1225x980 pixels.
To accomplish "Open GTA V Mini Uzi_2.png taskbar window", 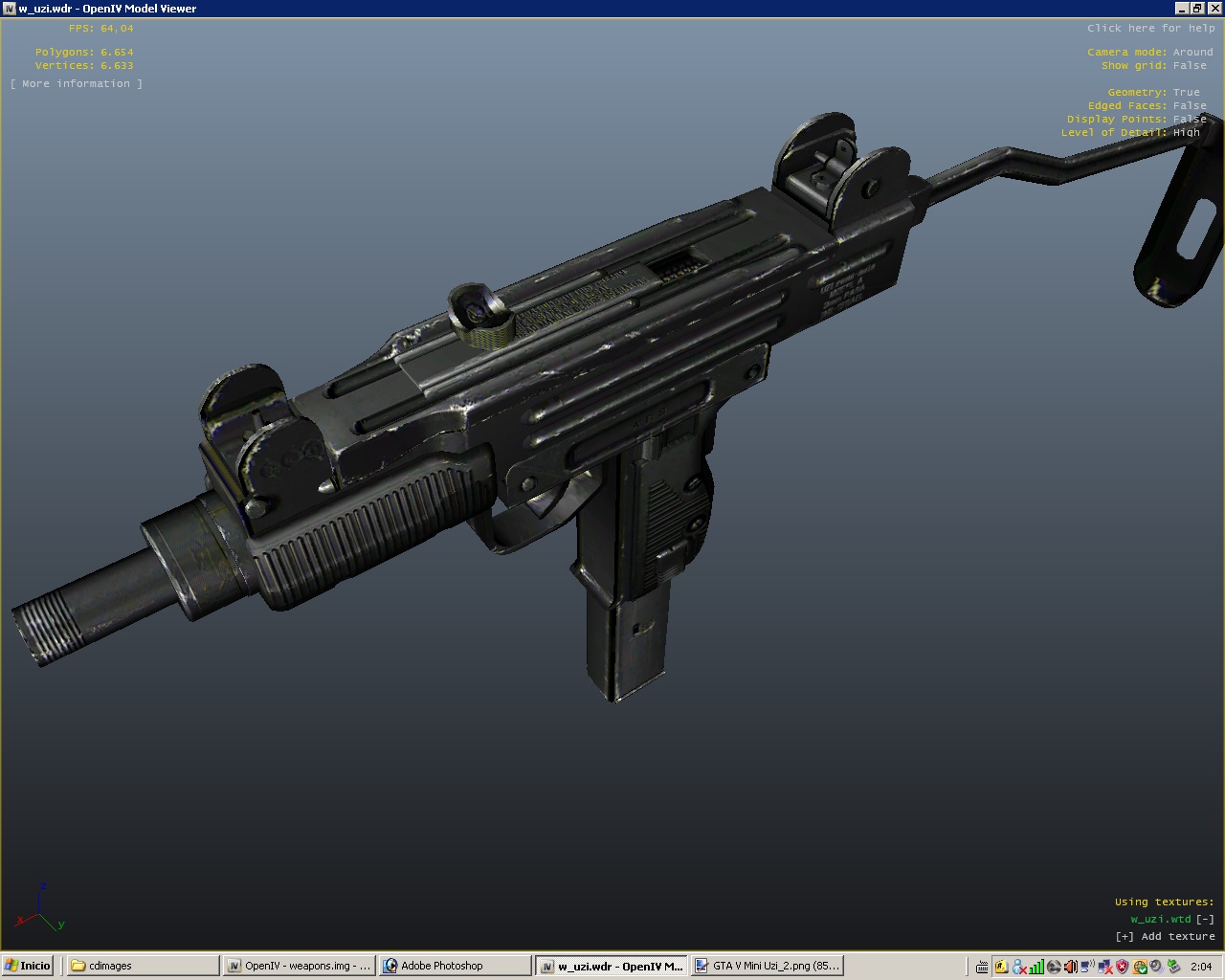I will pos(767,966).
